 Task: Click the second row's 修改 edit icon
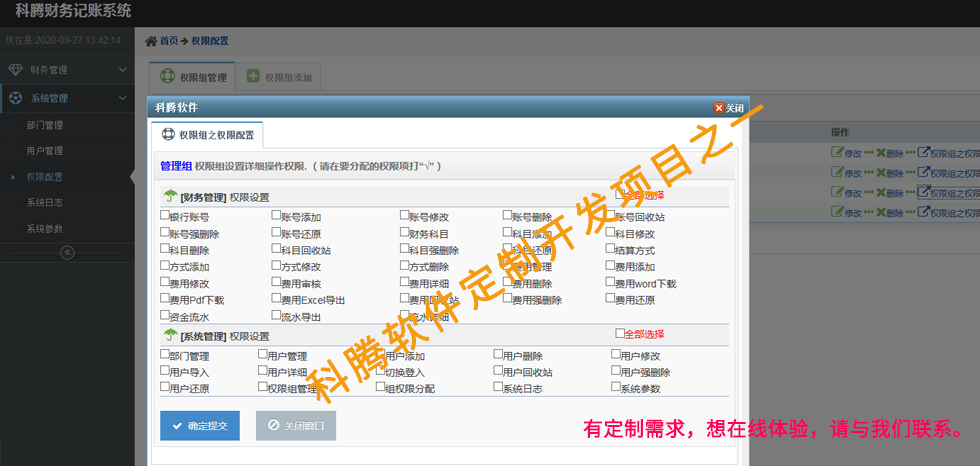tap(836, 172)
